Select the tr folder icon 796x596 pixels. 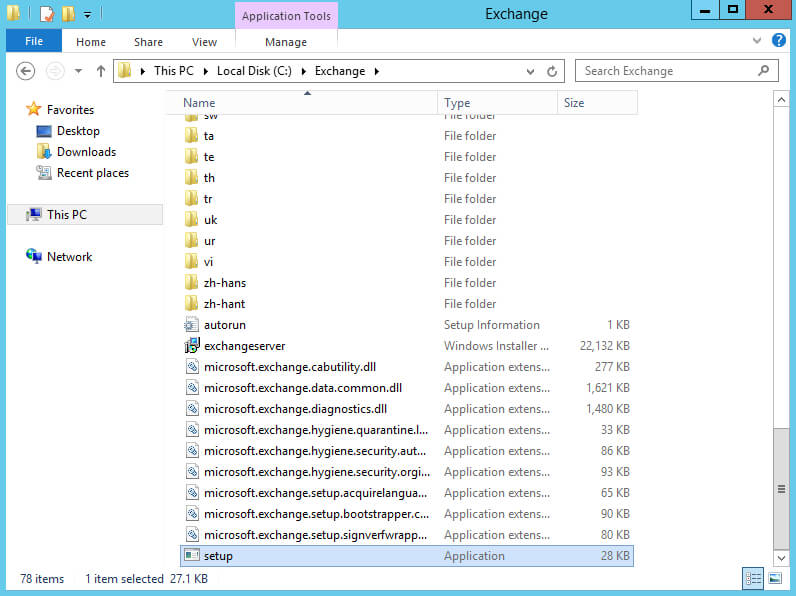[191, 198]
